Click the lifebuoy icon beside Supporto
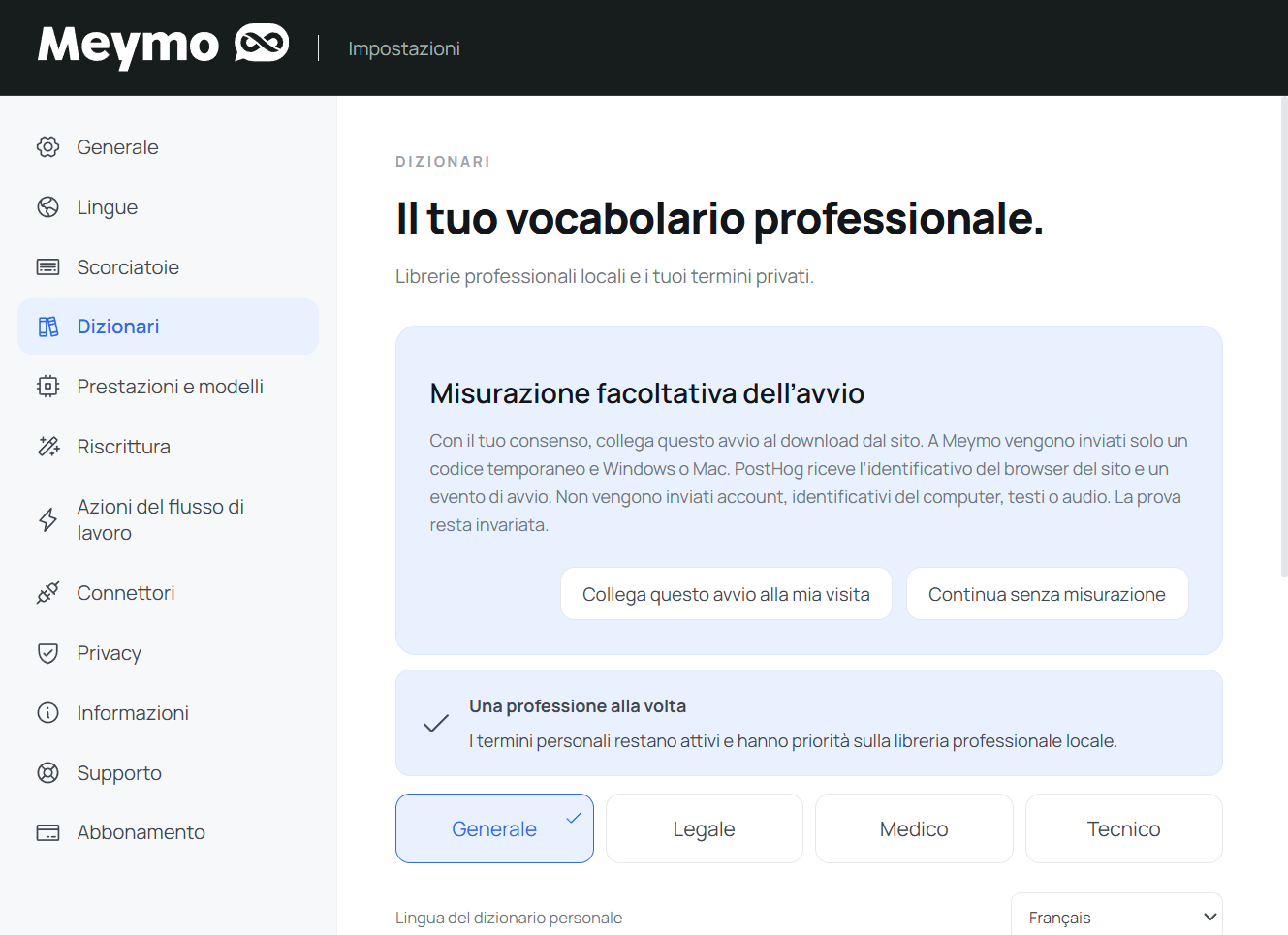The width and height of the screenshot is (1288, 935). point(47,773)
